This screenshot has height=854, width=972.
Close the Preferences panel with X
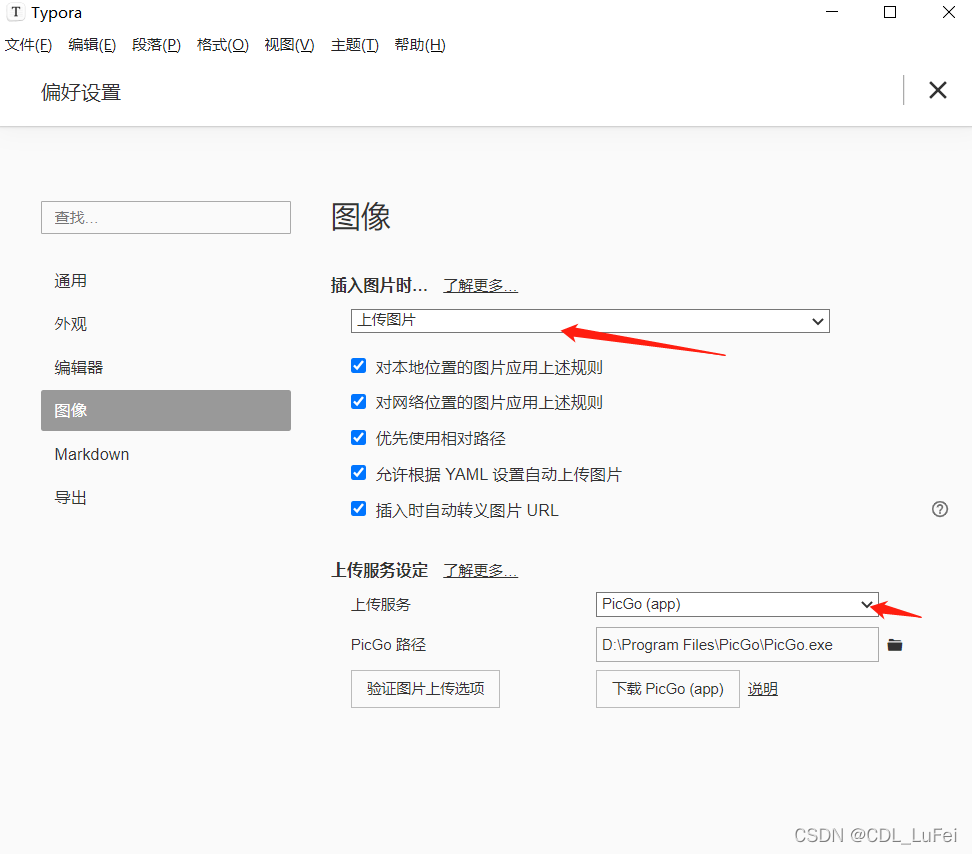click(x=937, y=90)
